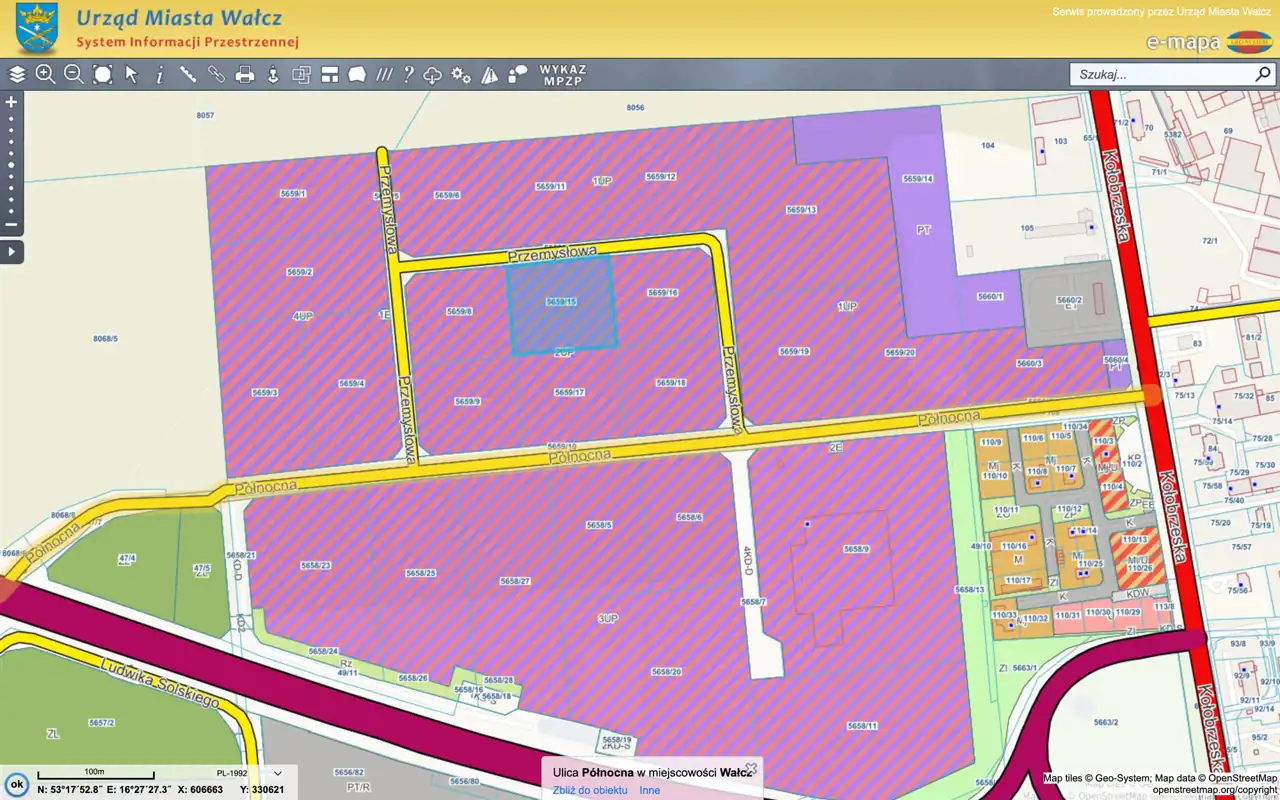Viewport: 1280px width, 800px height.
Task: Select the distance measurement ruler tool
Action: pyautogui.click(x=187, y=74)
